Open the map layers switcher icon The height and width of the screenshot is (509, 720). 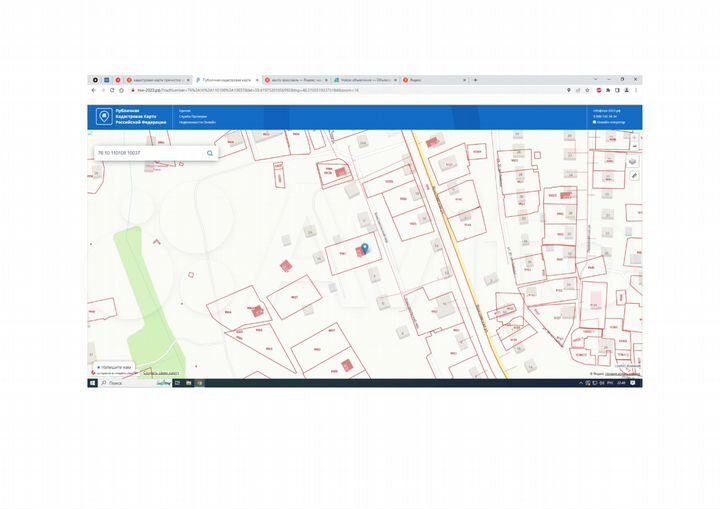click(x=632, y=161)
